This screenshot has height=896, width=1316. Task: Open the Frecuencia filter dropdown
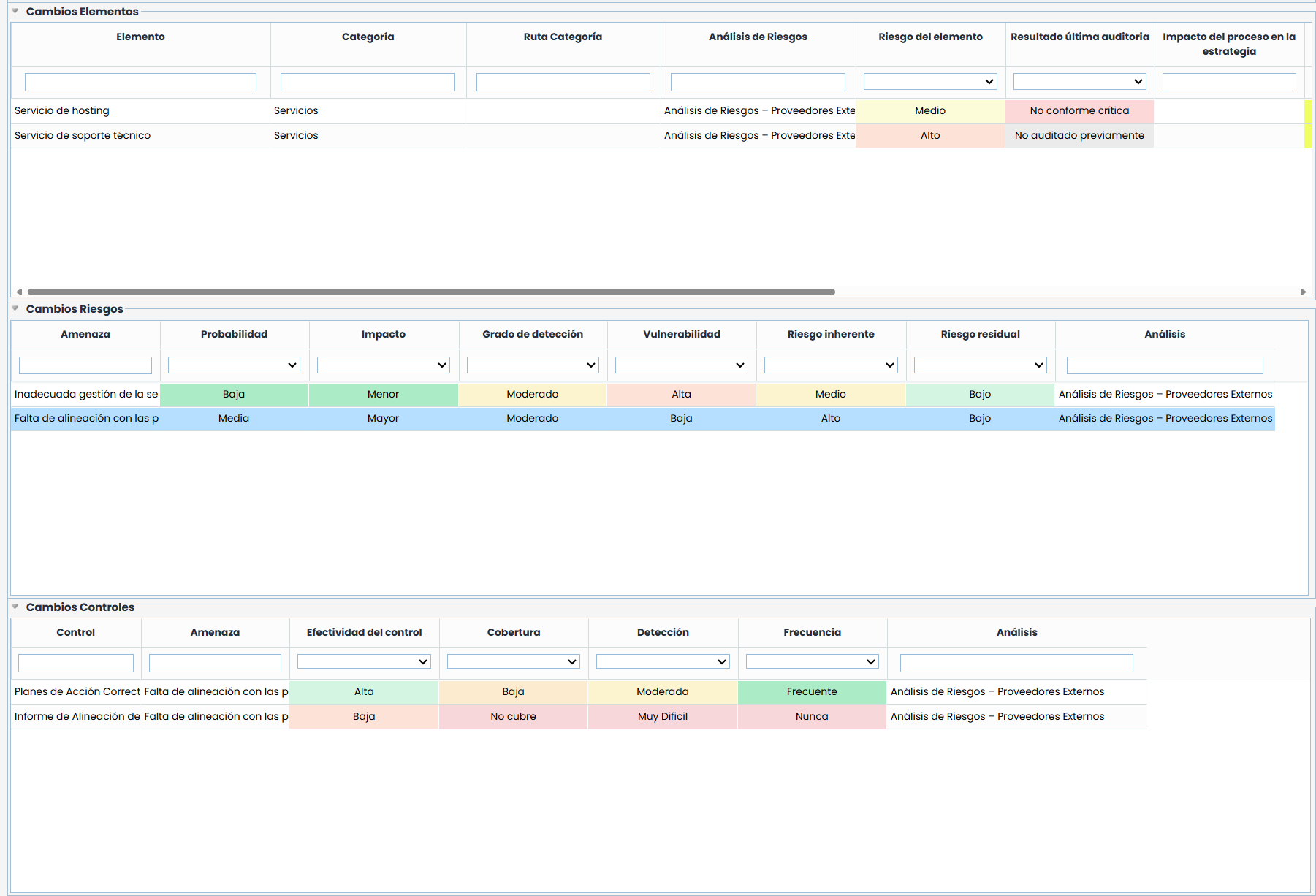812,661
